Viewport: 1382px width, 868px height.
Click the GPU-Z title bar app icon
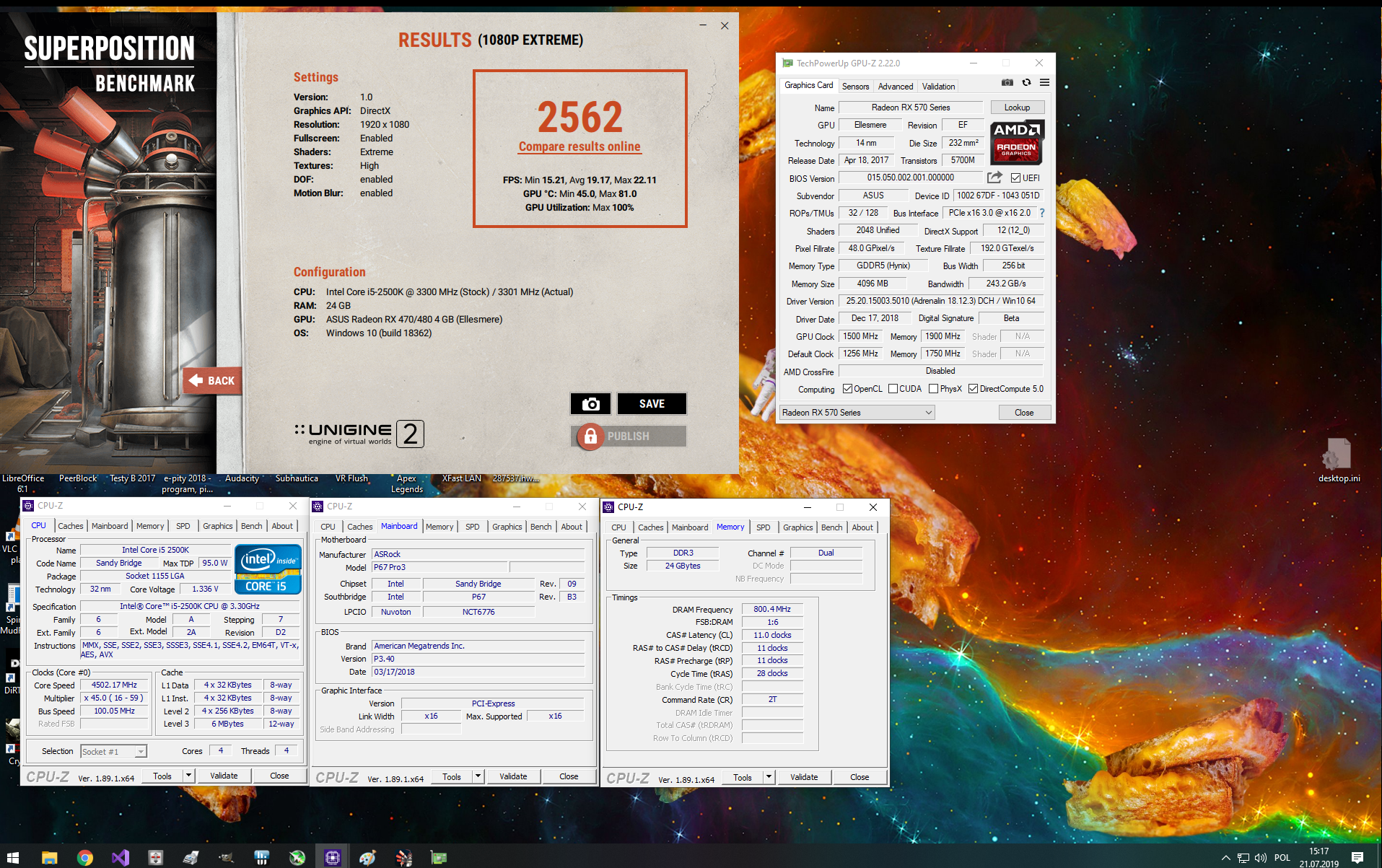click(x=787, y=63)
